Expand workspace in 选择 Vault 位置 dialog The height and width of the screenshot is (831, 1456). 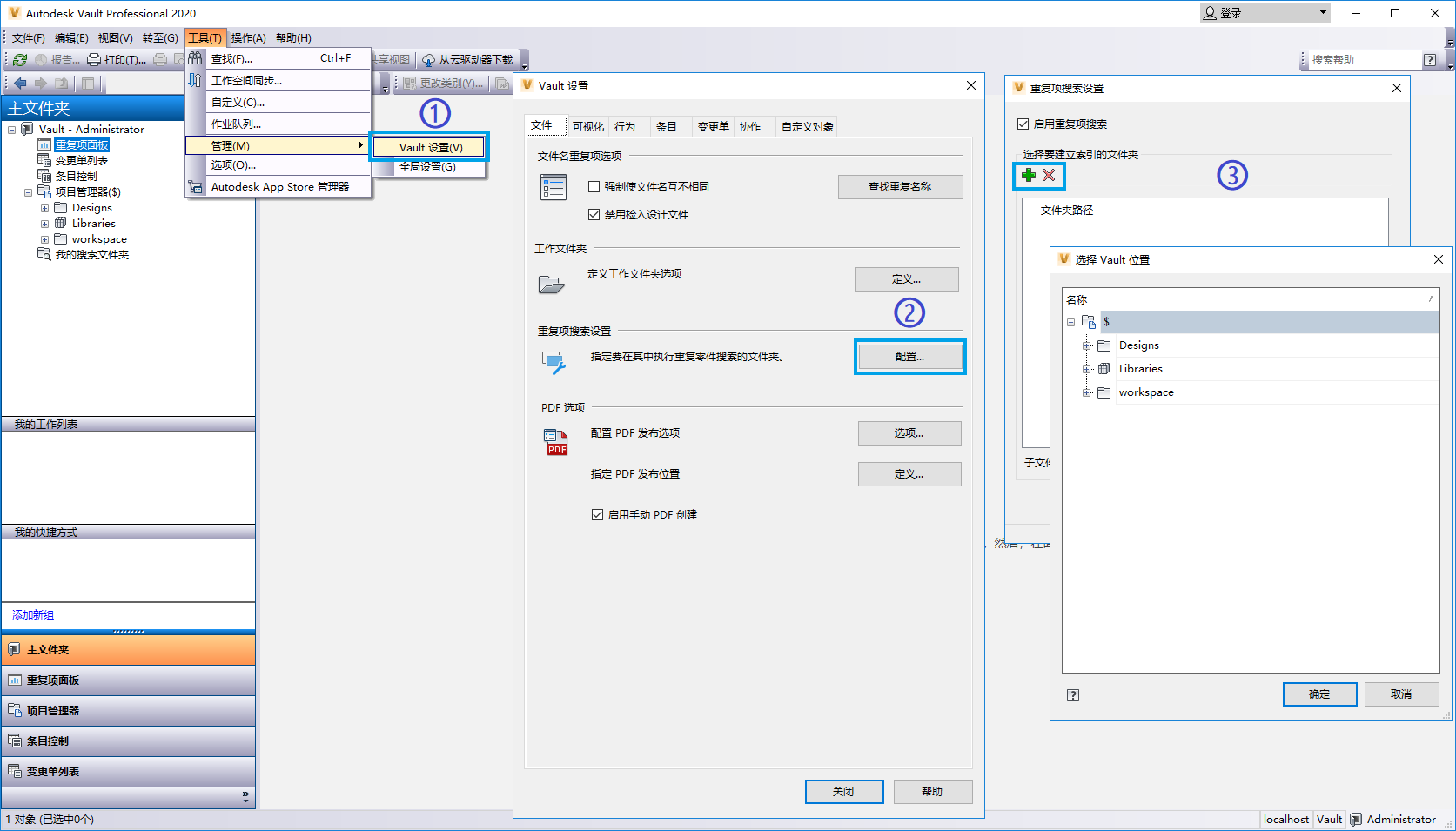coord(1087,392)
